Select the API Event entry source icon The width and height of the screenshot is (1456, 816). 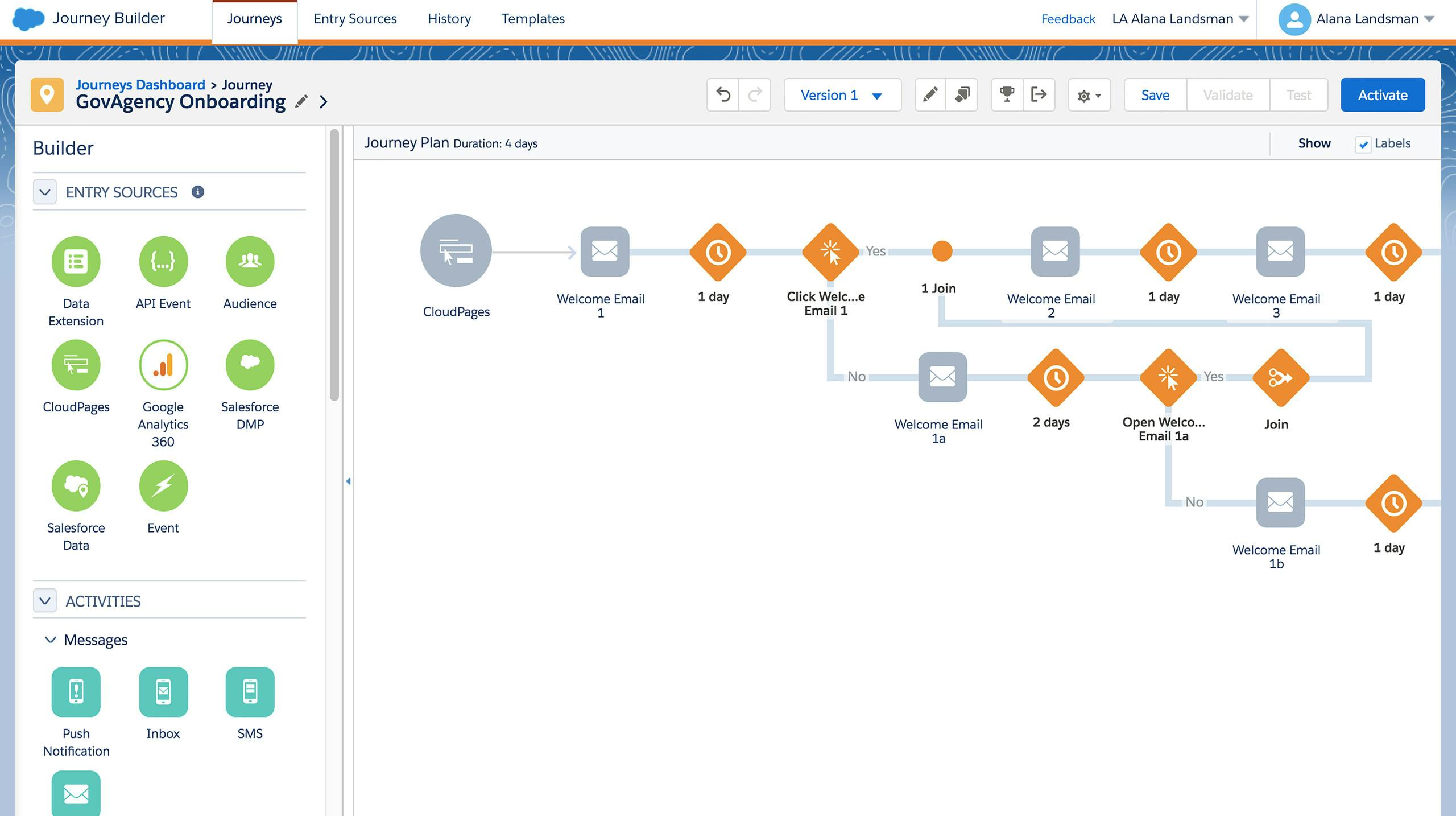(x=162, y=261)
